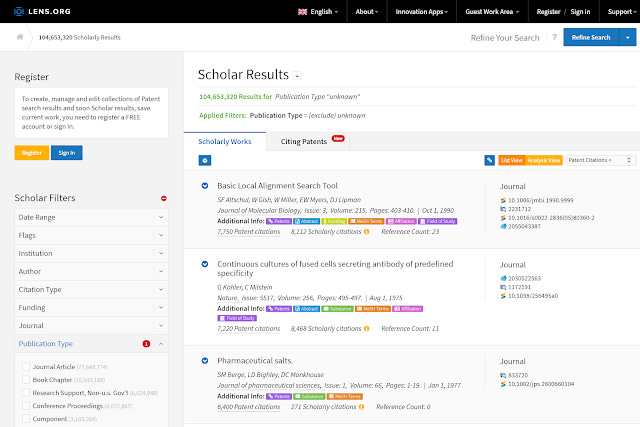Open the English language menu
This screenshot has height=427, width=640.
[318, 12]
